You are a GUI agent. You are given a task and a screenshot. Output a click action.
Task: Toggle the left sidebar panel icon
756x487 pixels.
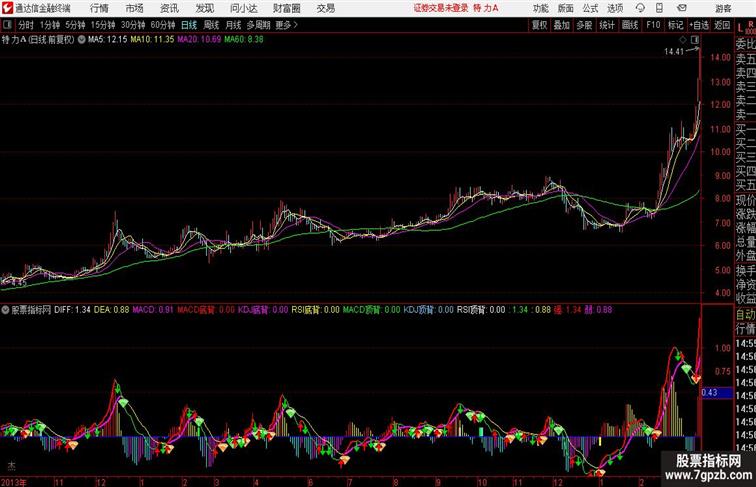click(7, 25)
